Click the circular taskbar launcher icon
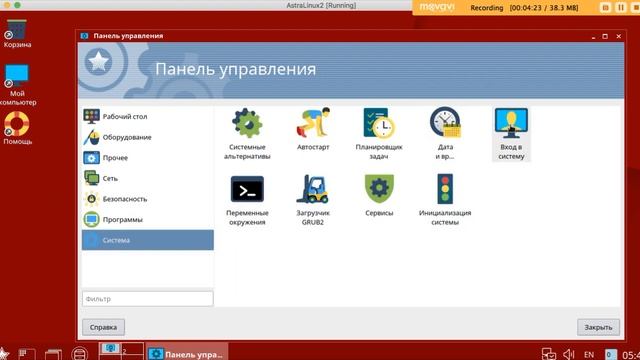 coord(79,353)
